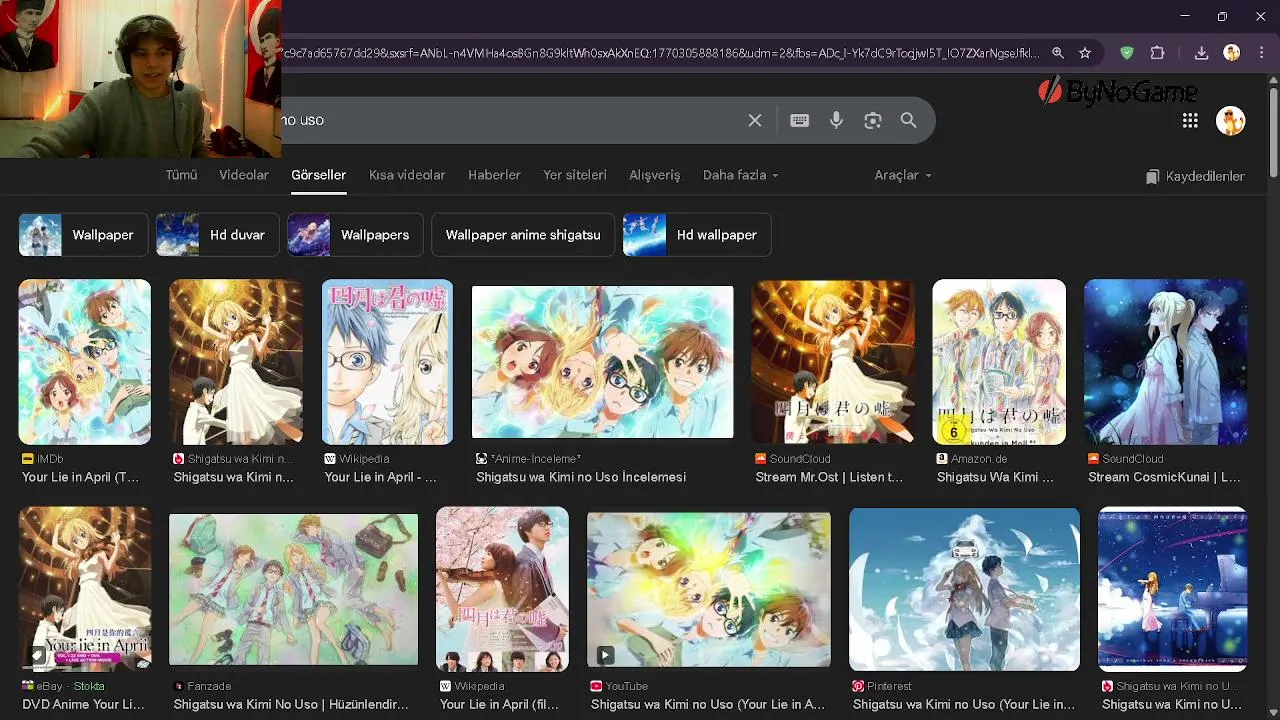Click the Restore Down window button
The height and width of the screenshot is (720, 1280).
pos(1222,16)
